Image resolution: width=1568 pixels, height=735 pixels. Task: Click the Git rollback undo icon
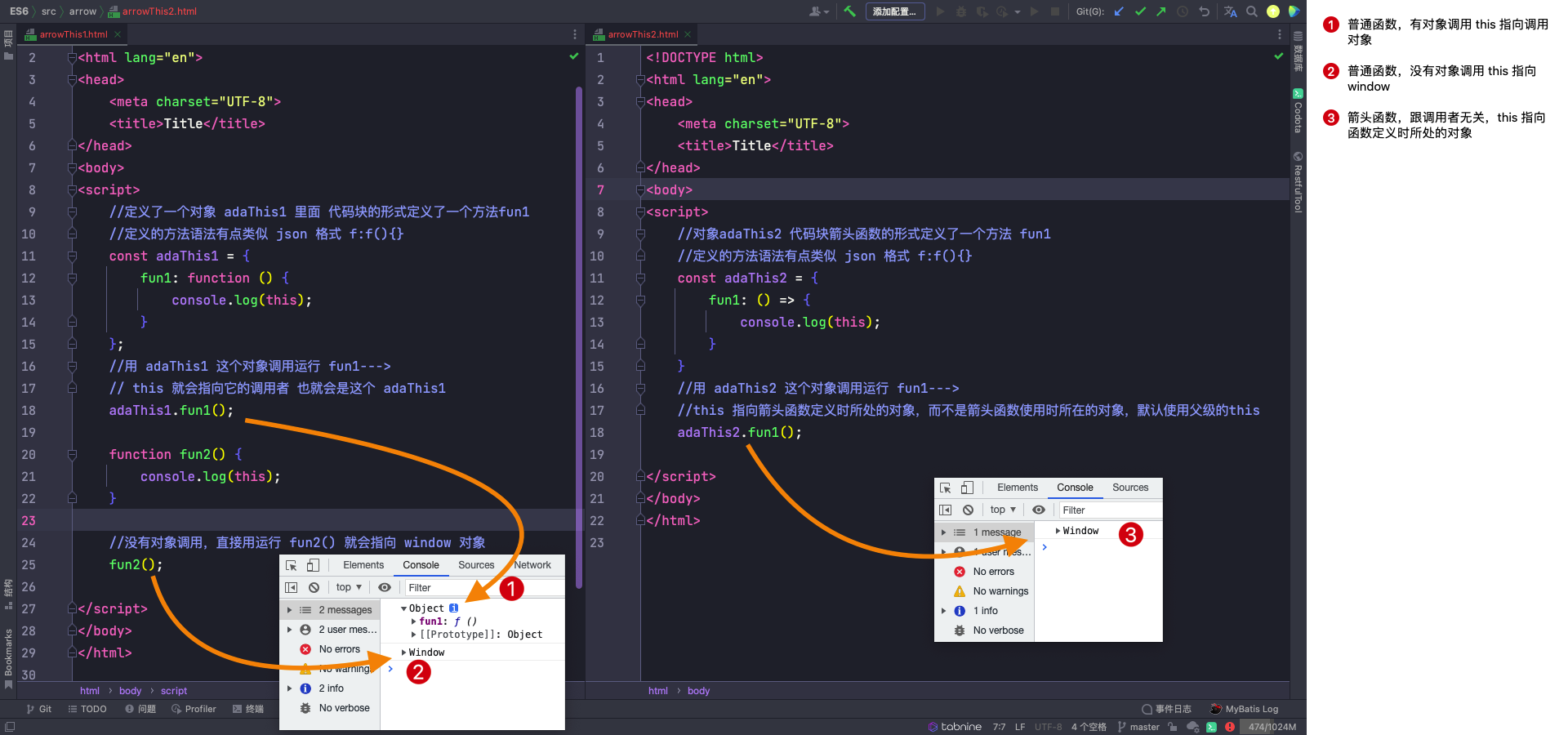[1204, 11]
